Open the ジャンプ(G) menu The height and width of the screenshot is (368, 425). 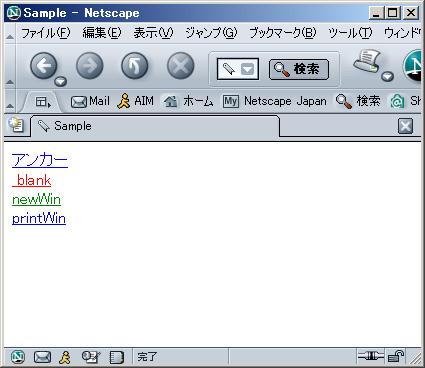point(211,33)
